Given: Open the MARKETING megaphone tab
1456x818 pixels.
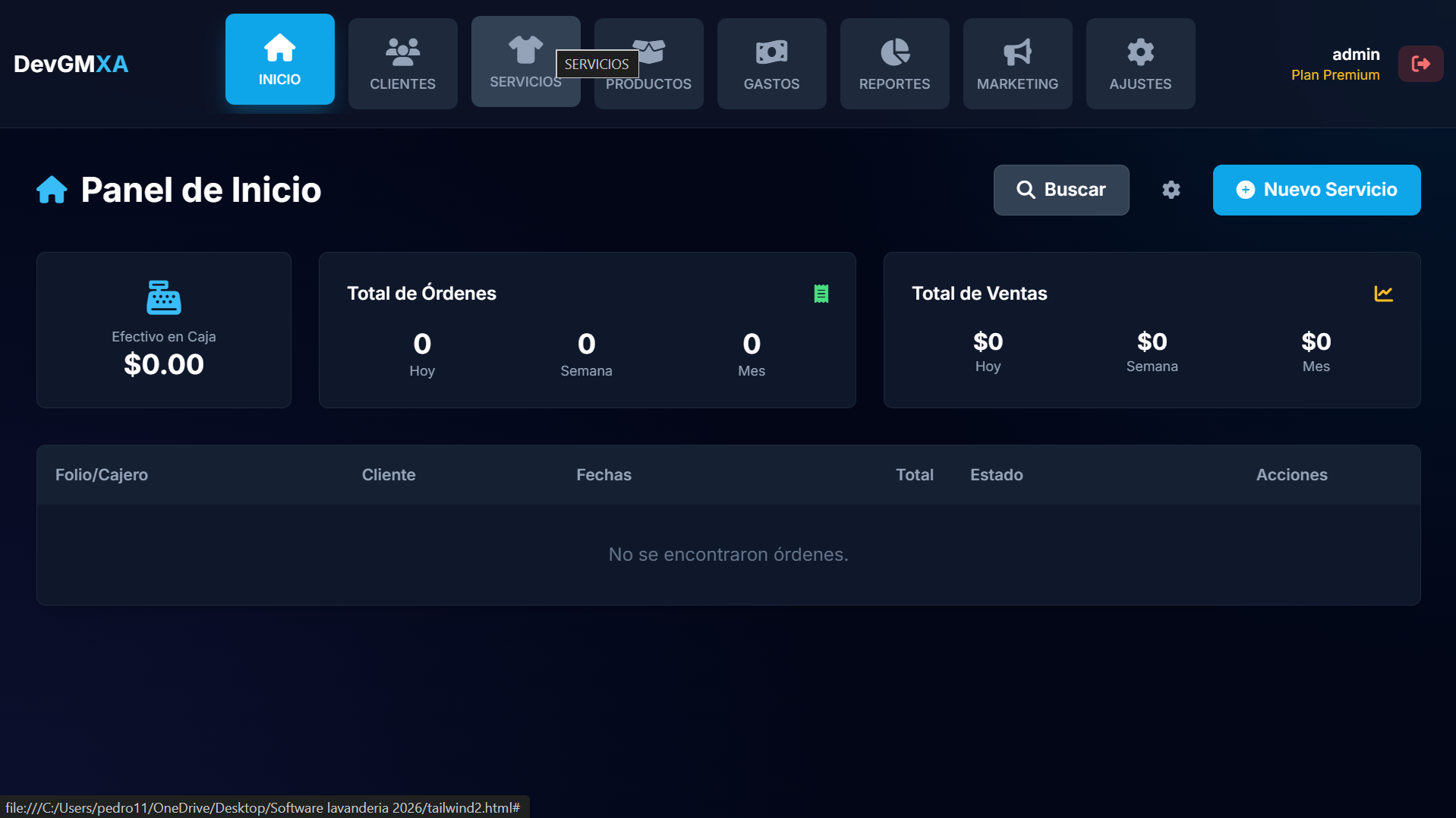Looking at the screenshot, I should point(1017,64).
